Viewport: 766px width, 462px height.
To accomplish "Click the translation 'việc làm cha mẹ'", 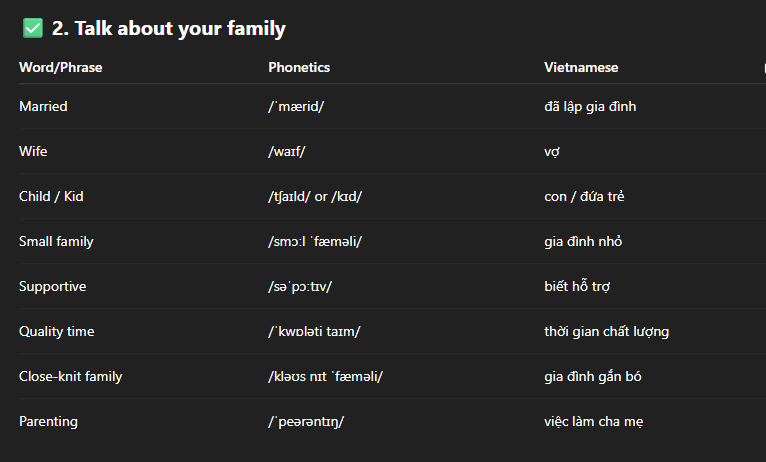I will pos(594,421).
